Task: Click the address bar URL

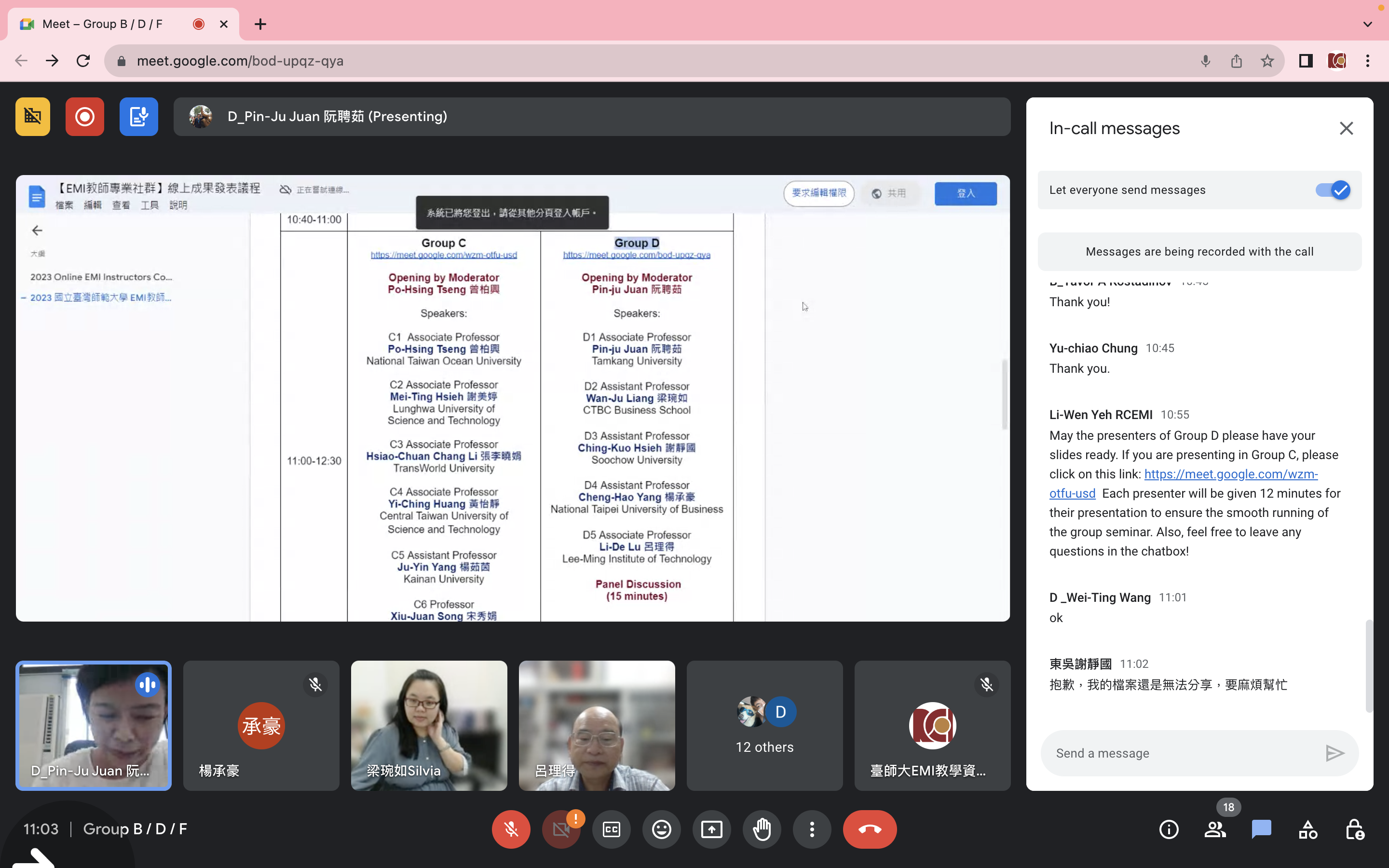Action: [x=240, y=61]
